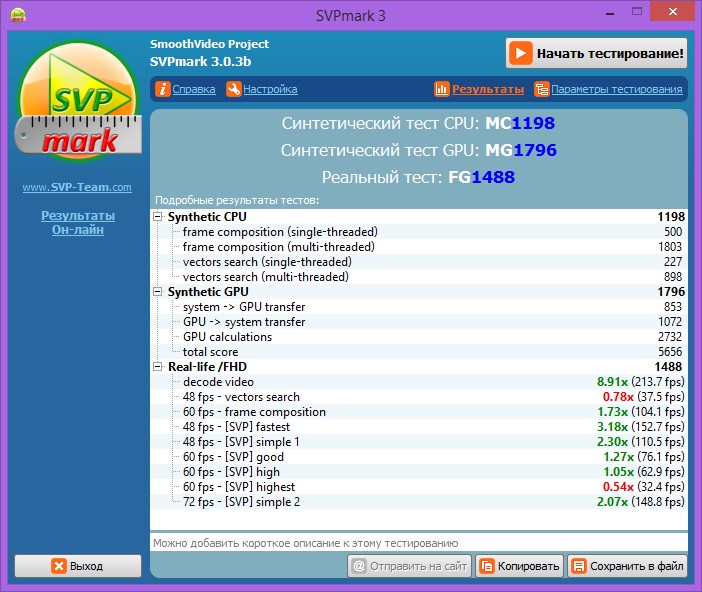The width and height of the screenshot is (702, 592).
Task: Click the test description input field
Action: [x=419, y=543]
